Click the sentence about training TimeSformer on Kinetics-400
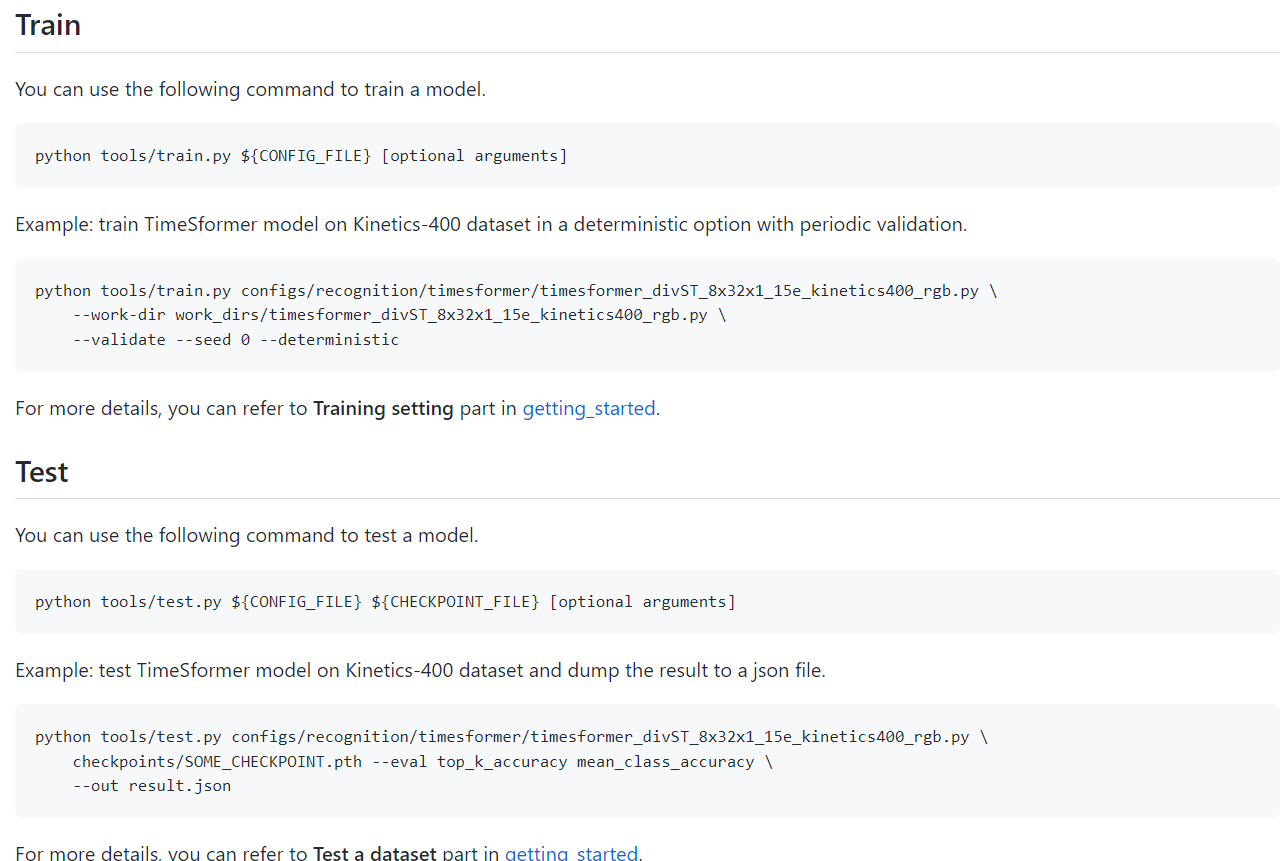The image size is (1288, 861). [490, 224]
